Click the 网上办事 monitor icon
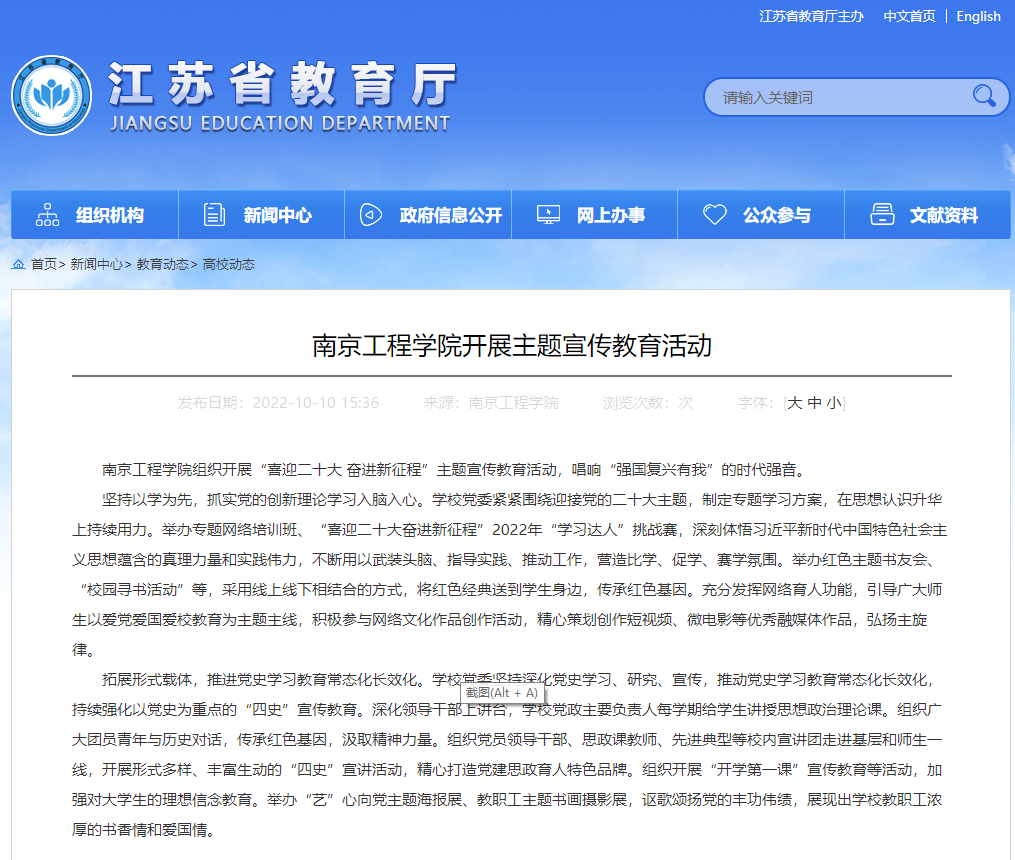Viewport: 1015px width, 860px height. [x=548, y=215]
